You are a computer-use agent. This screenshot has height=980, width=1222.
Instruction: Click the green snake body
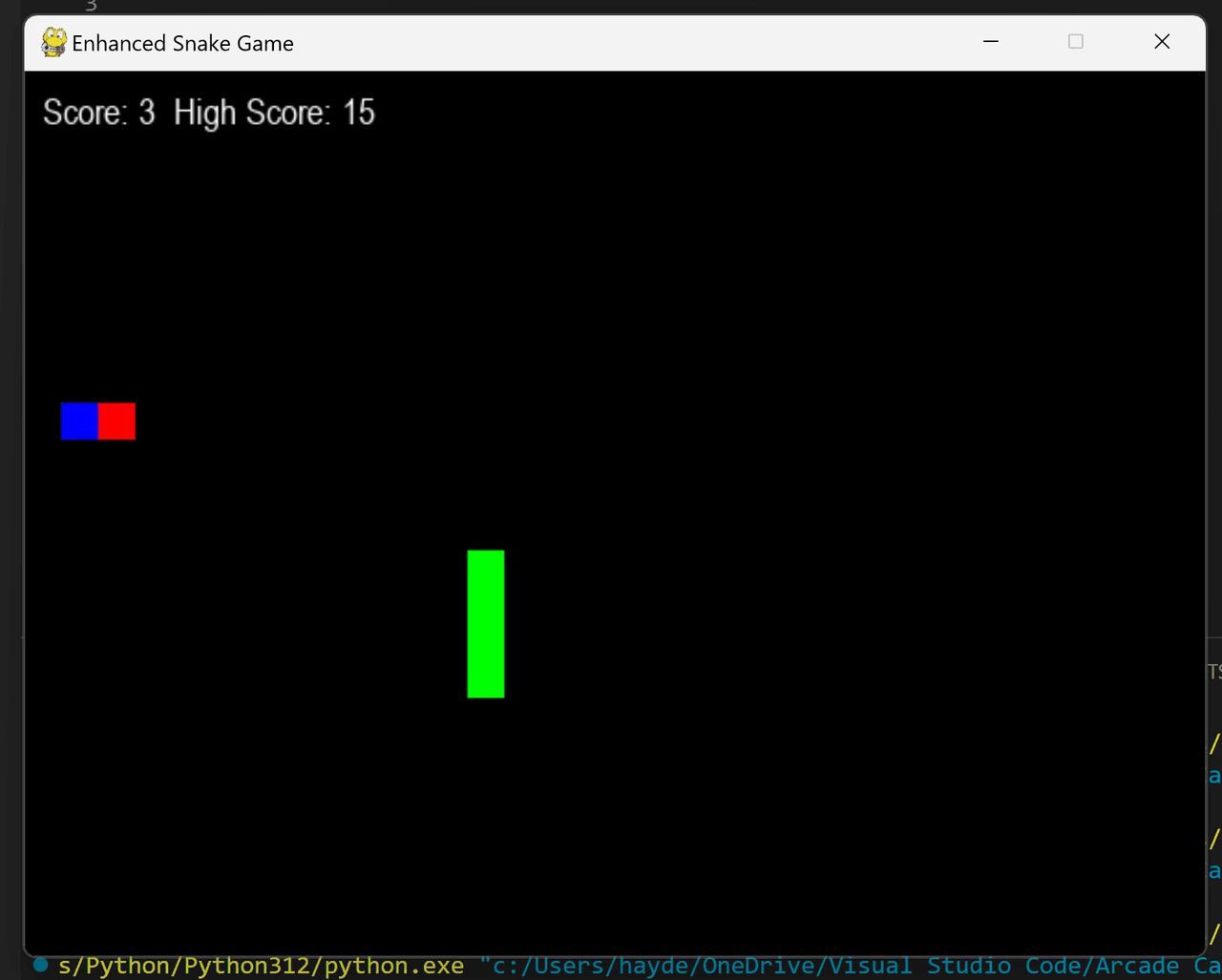[x=486, y=624]
